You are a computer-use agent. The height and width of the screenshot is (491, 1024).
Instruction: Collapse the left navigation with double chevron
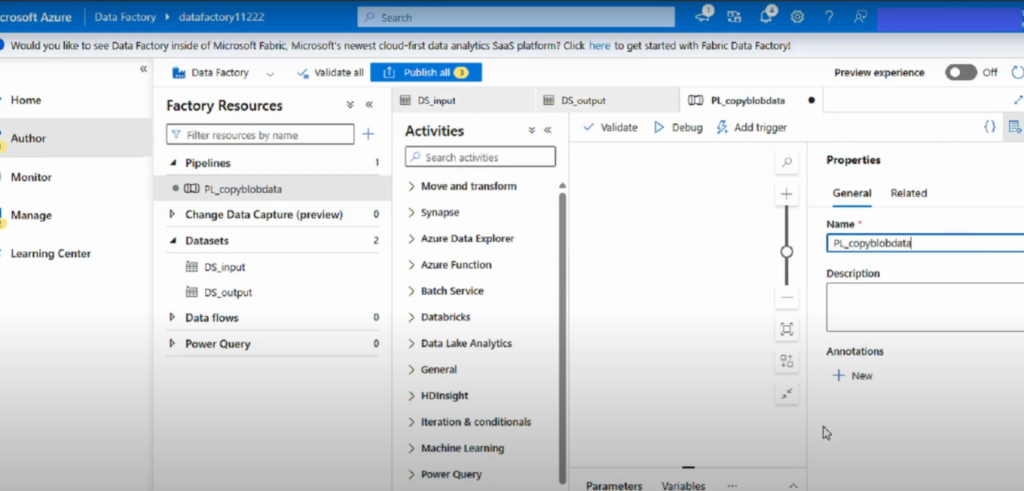click(x=143, y=69)
